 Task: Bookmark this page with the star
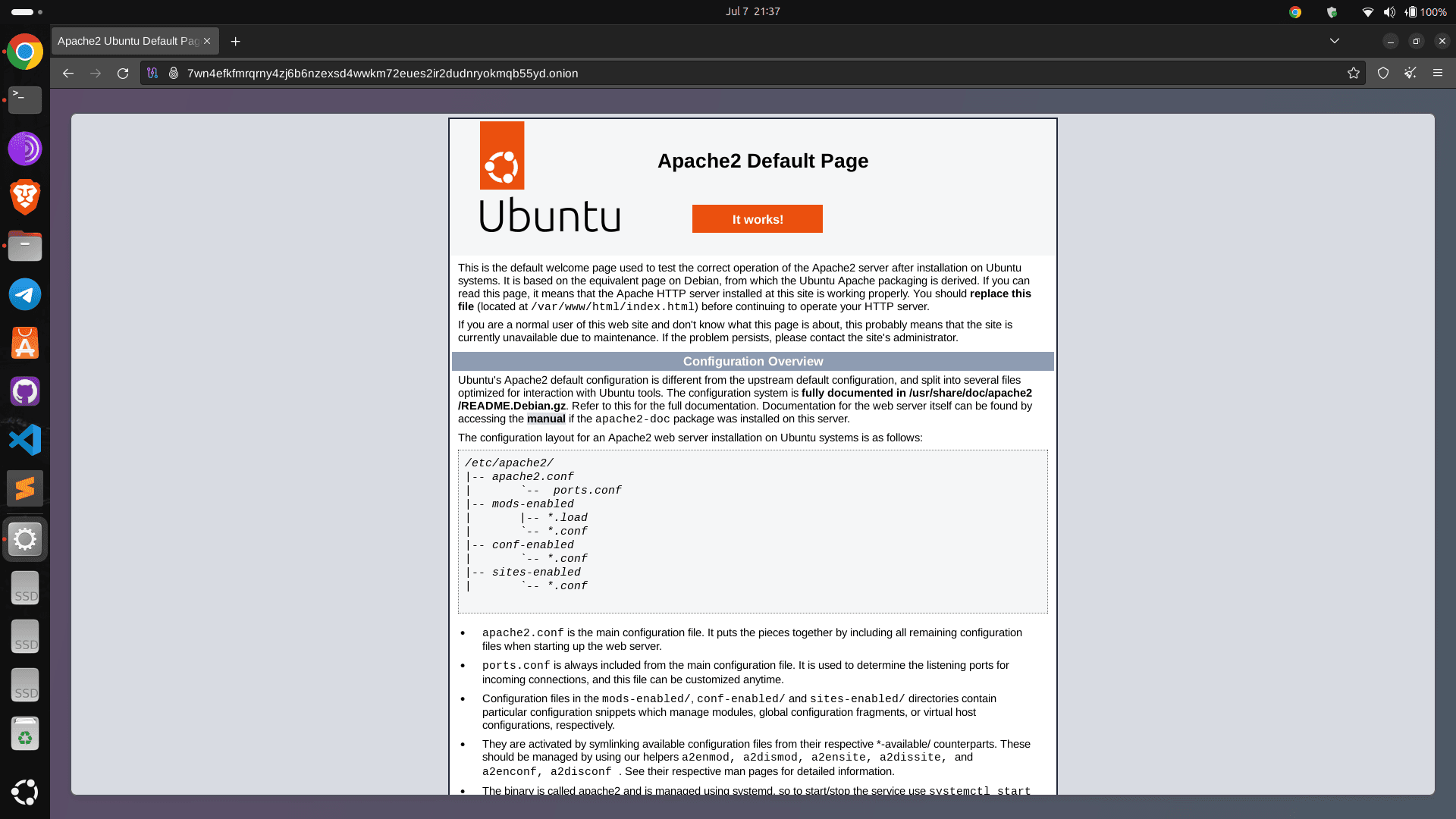1354,74
